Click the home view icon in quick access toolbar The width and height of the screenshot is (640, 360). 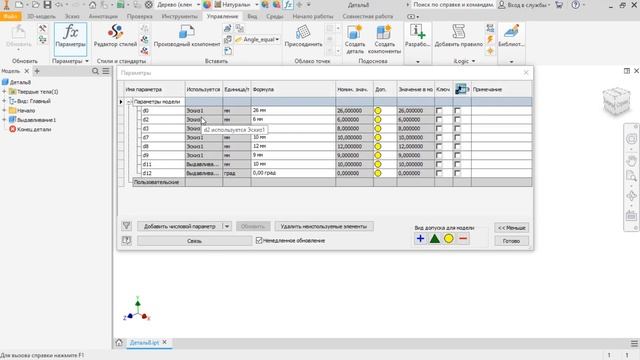[93, 5]
